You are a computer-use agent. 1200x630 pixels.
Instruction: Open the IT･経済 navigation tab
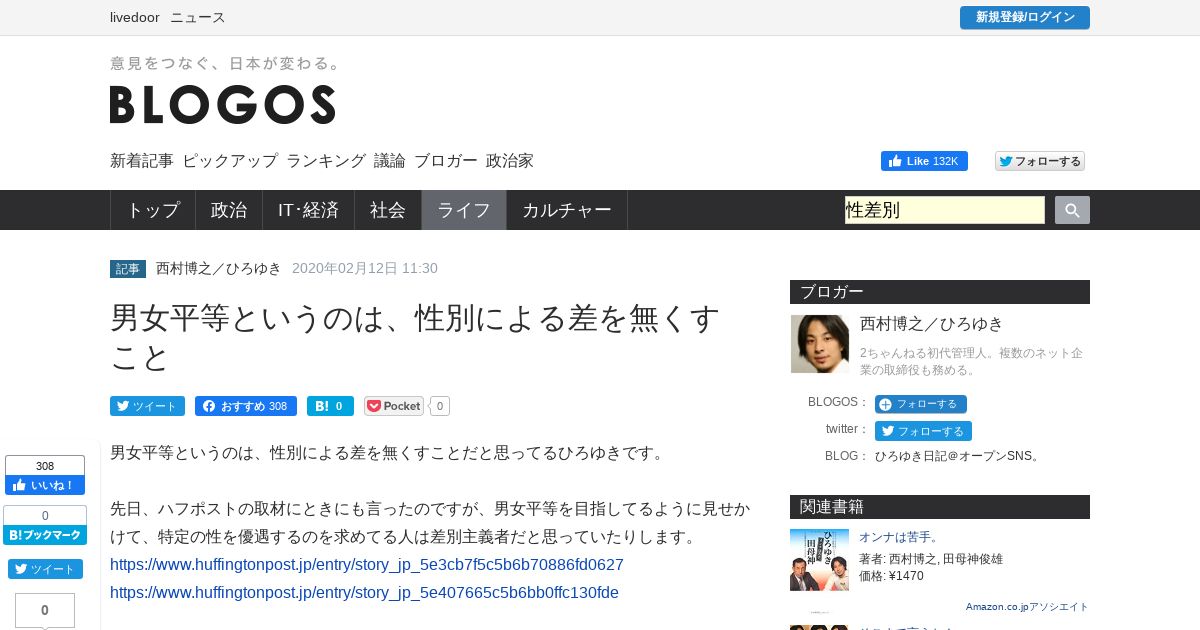(x=309, y=210)
